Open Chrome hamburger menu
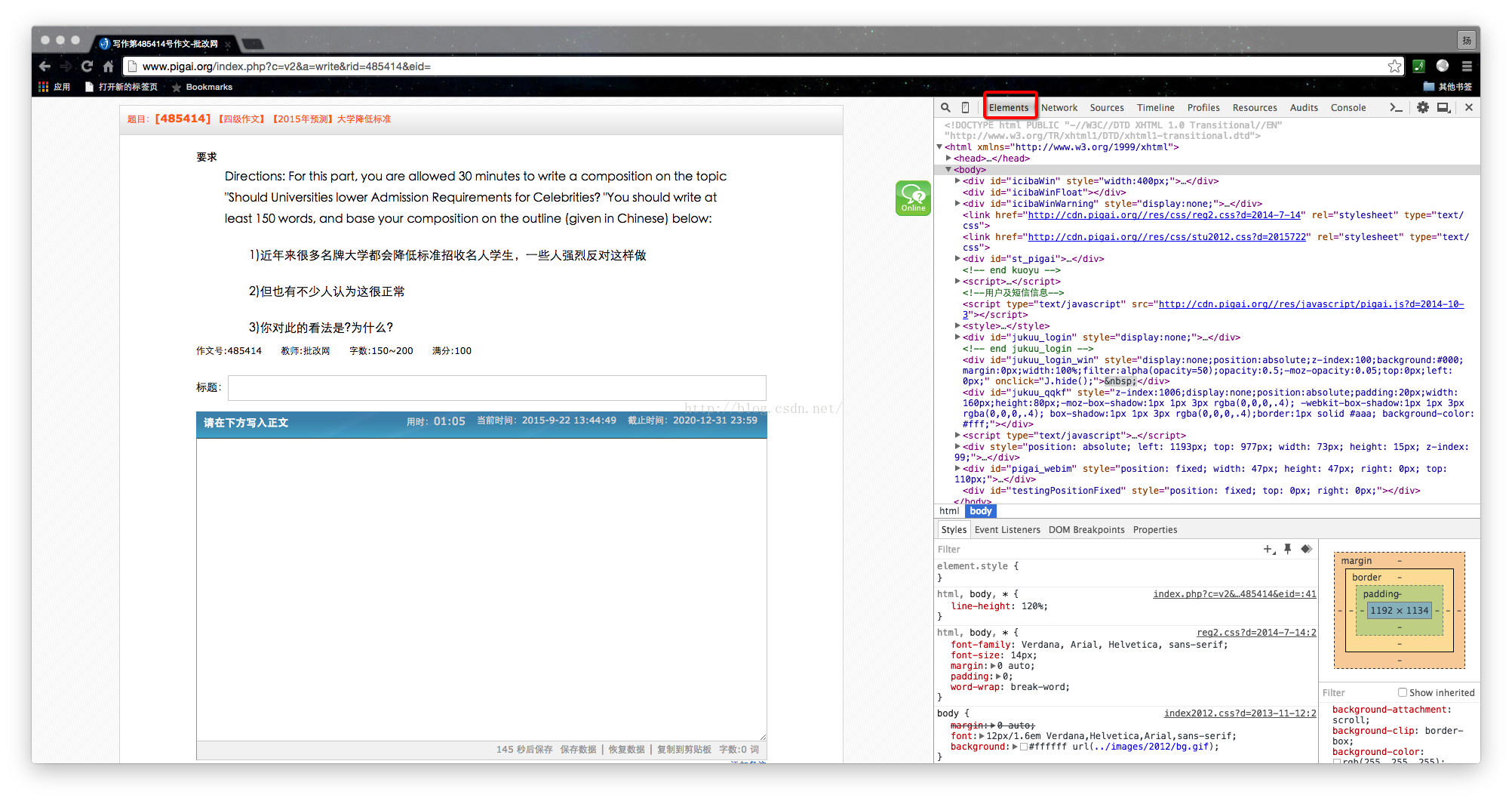 (1466, 66)
